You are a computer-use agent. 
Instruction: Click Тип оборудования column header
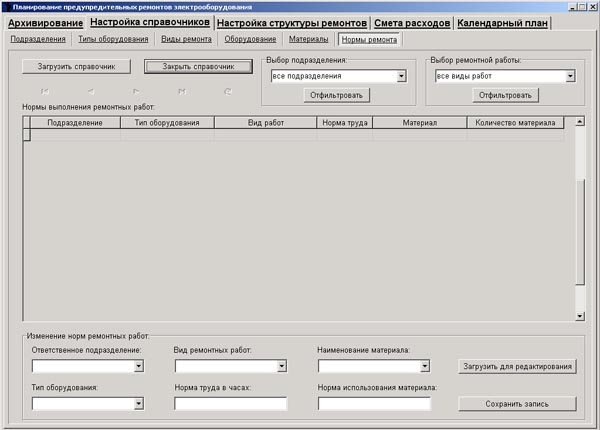pos(167,123)
